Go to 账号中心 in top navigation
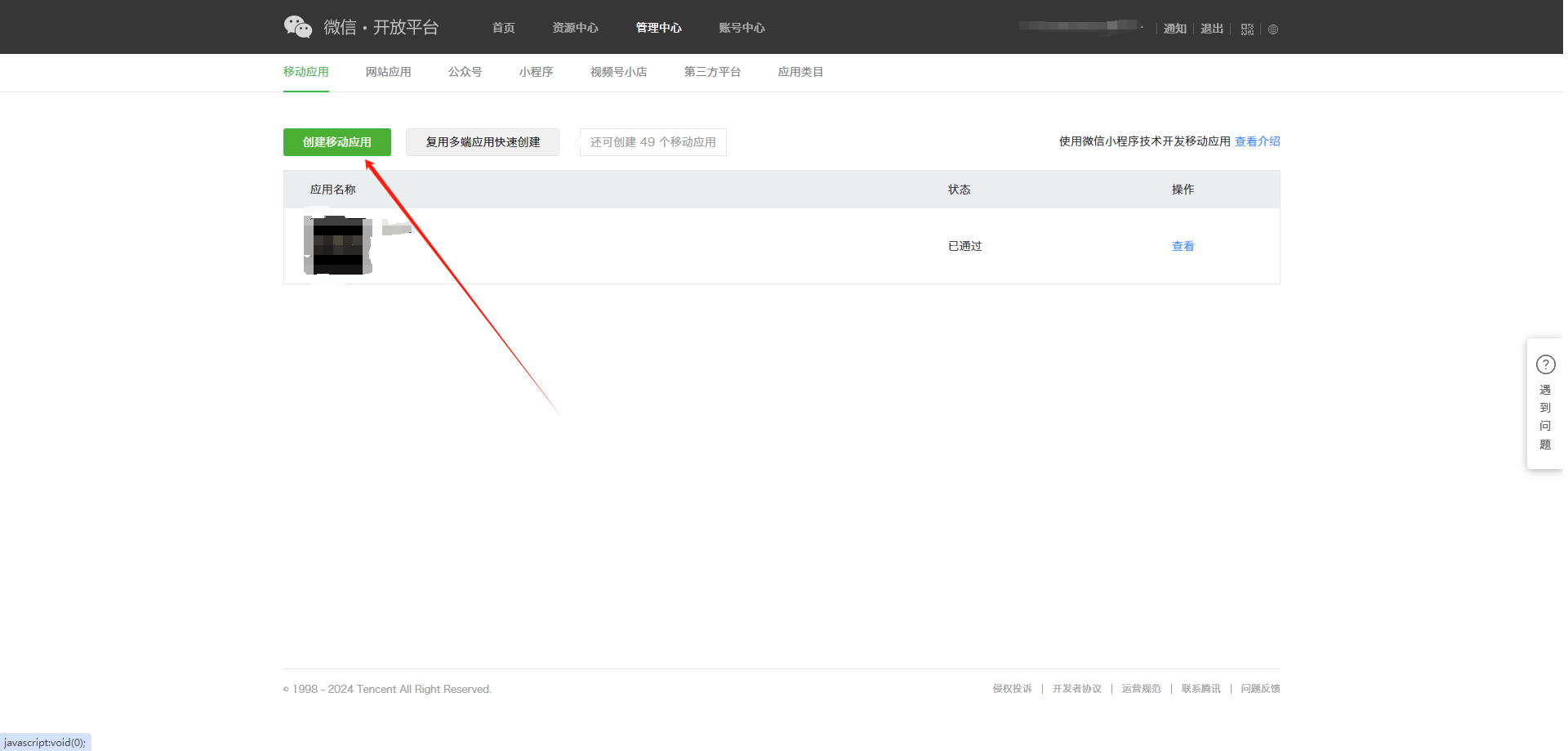Image resolution: width=1568 pixels, height=751 pixels. pos(742,28)
